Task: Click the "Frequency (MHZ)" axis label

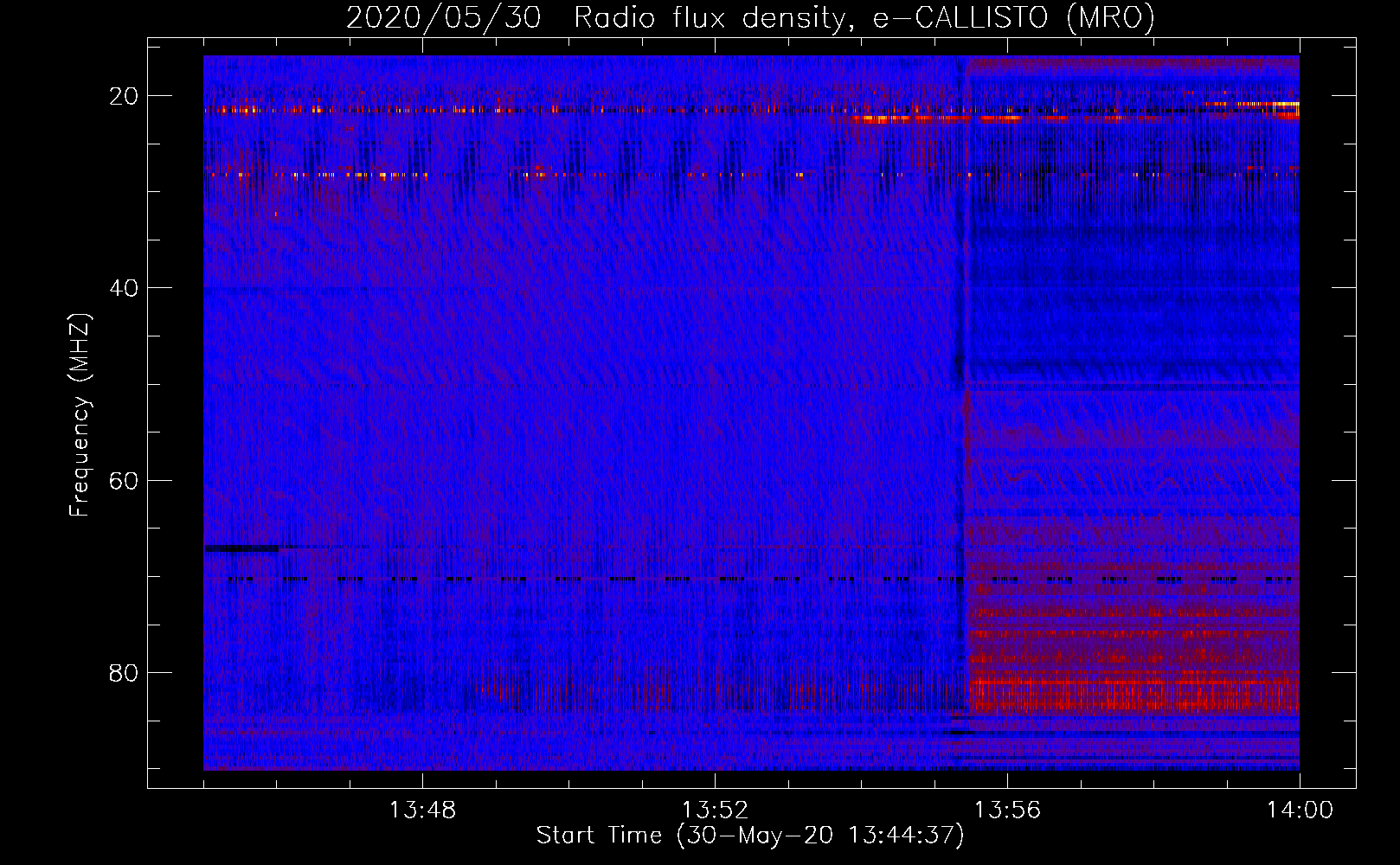Action: click(80, 415)
